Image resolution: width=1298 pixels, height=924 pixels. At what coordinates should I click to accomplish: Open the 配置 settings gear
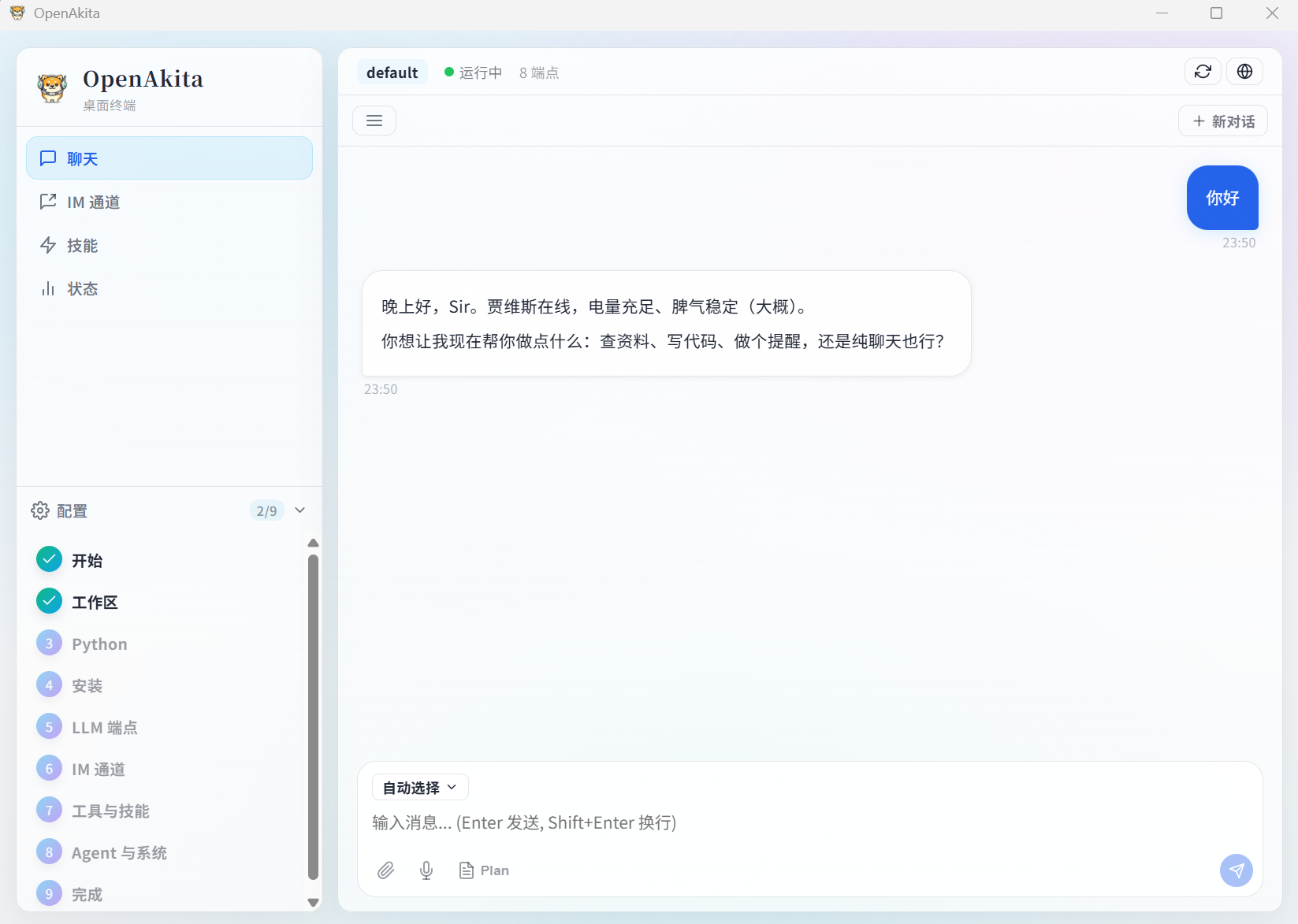[40, 510]
